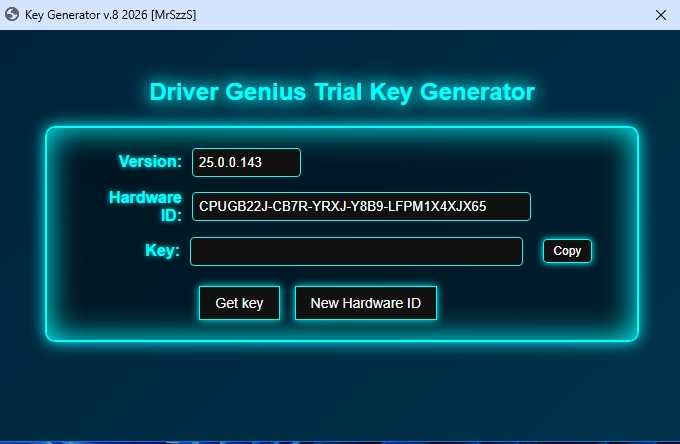The width and height of the screenshot is (680, 444).
Task: Click the Version: label
Action: [x=150, y=161]
